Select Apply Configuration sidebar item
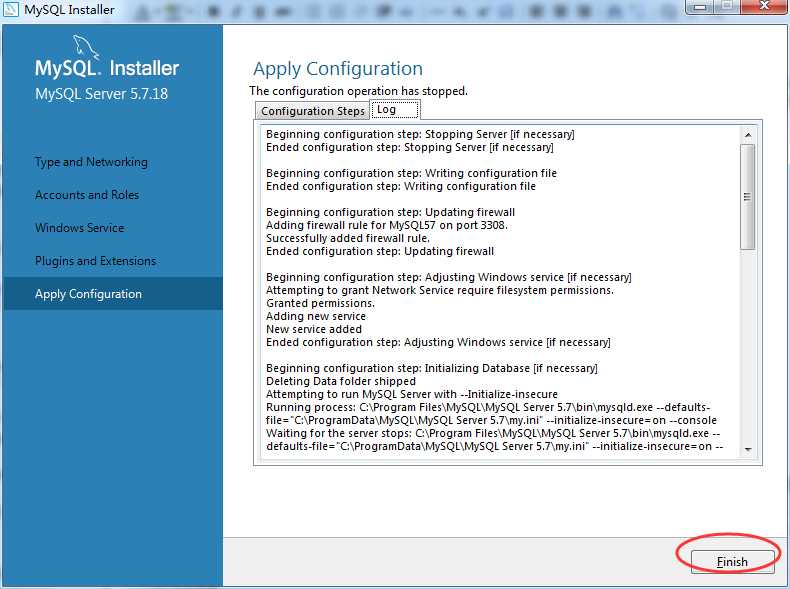 tap(113, 294)
